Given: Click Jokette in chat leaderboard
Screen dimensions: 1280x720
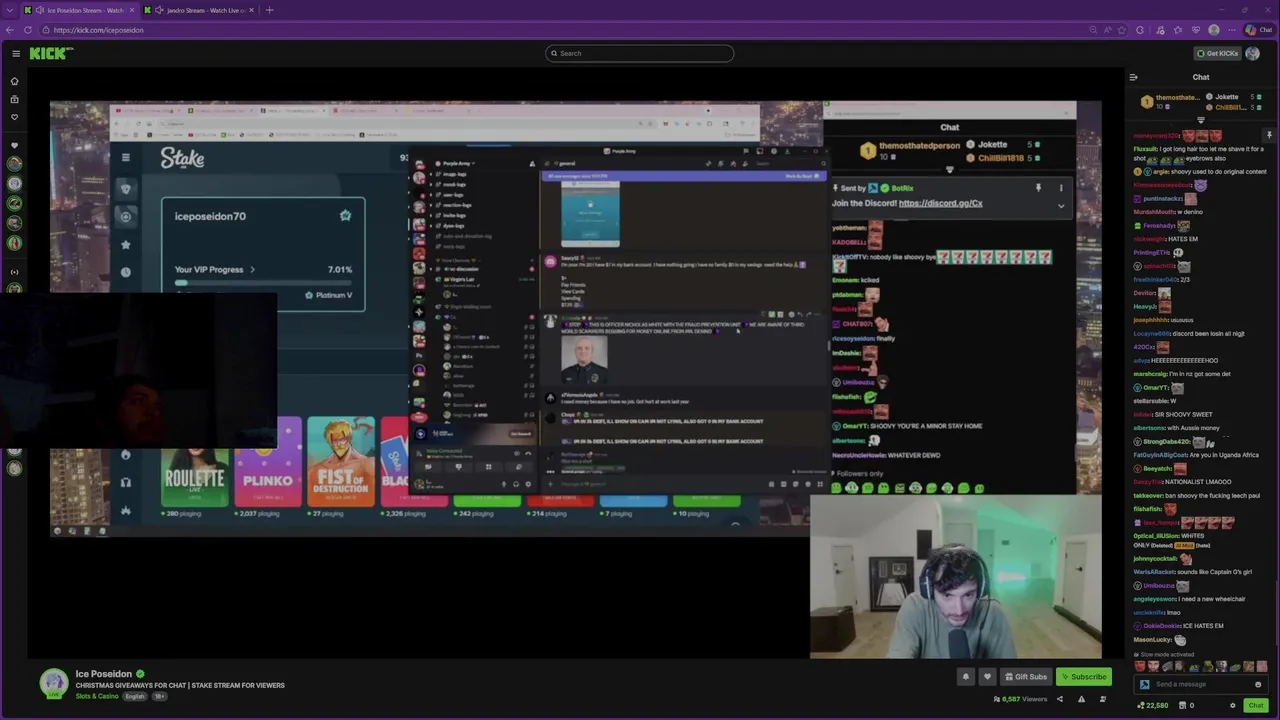Looking at the screenshot, I should (1226, 97).
